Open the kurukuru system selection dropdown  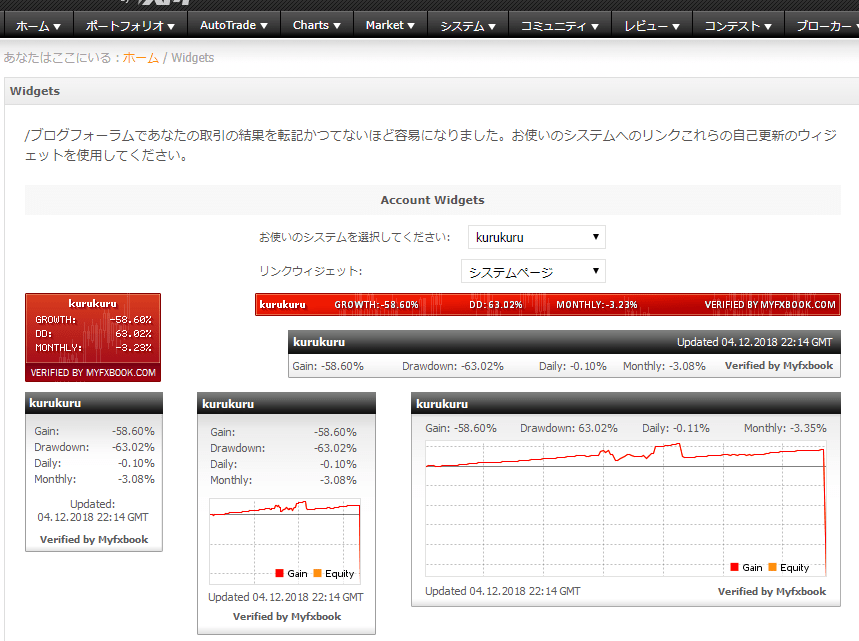(x=536, y=237)
